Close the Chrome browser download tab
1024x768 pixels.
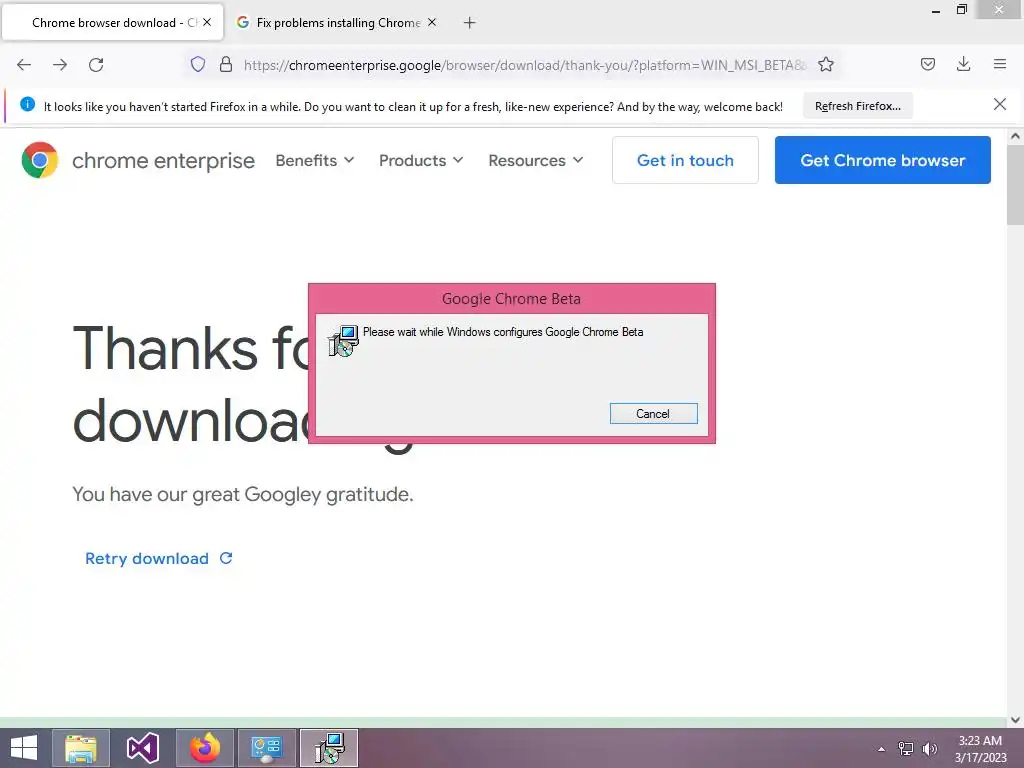(x=207, y=22)
